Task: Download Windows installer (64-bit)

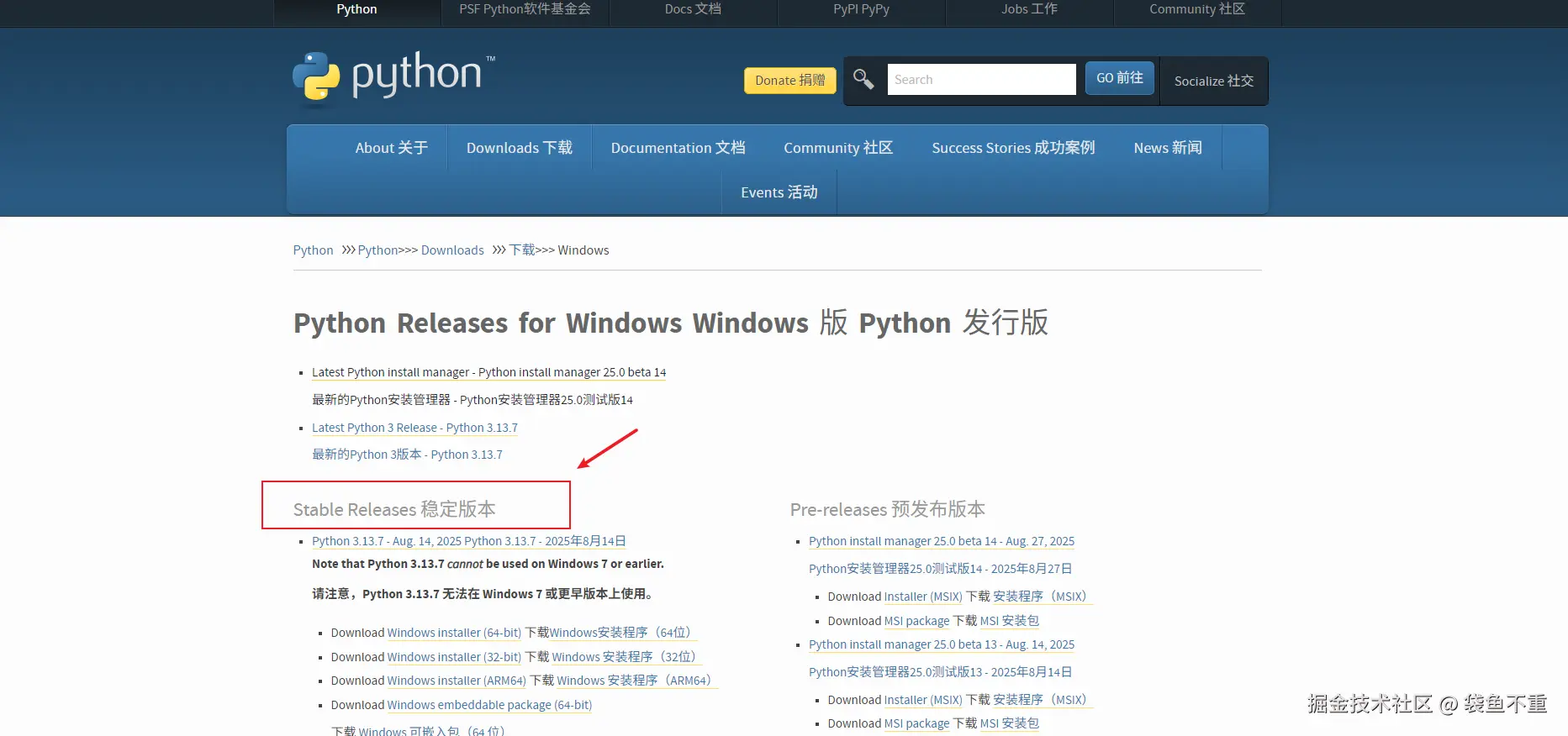Action: [454, 633]
